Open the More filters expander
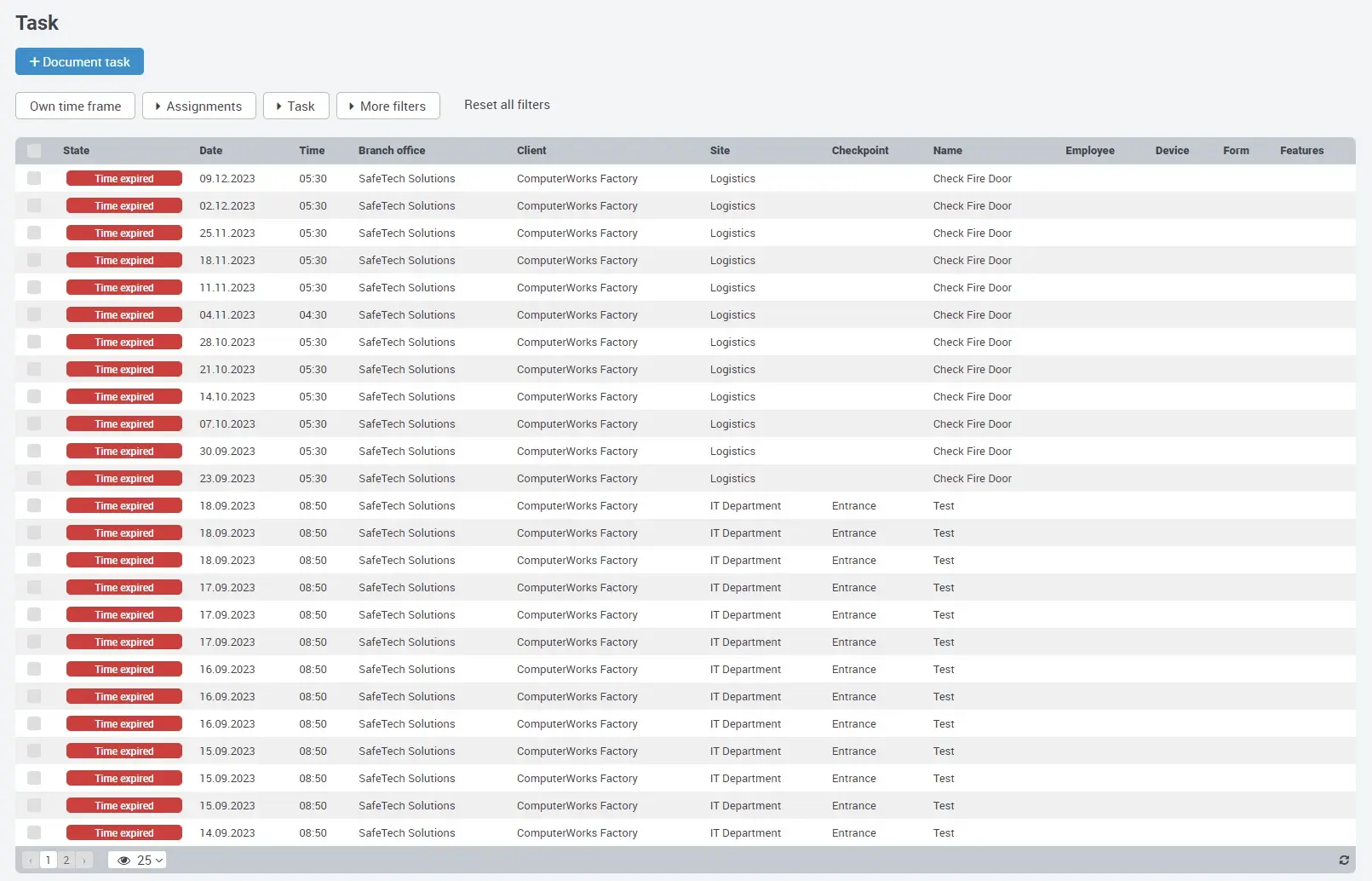Image resolution: width=1372 pixels, height=881 pixels. (387, 107)
